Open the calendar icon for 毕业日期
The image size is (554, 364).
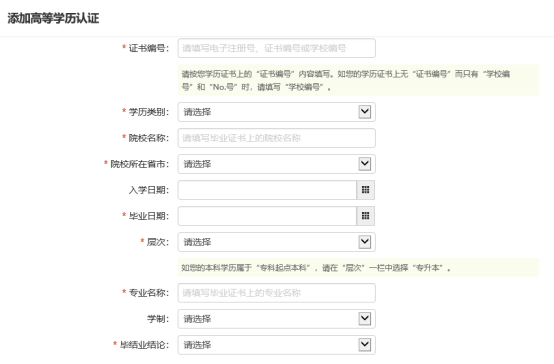366,216
